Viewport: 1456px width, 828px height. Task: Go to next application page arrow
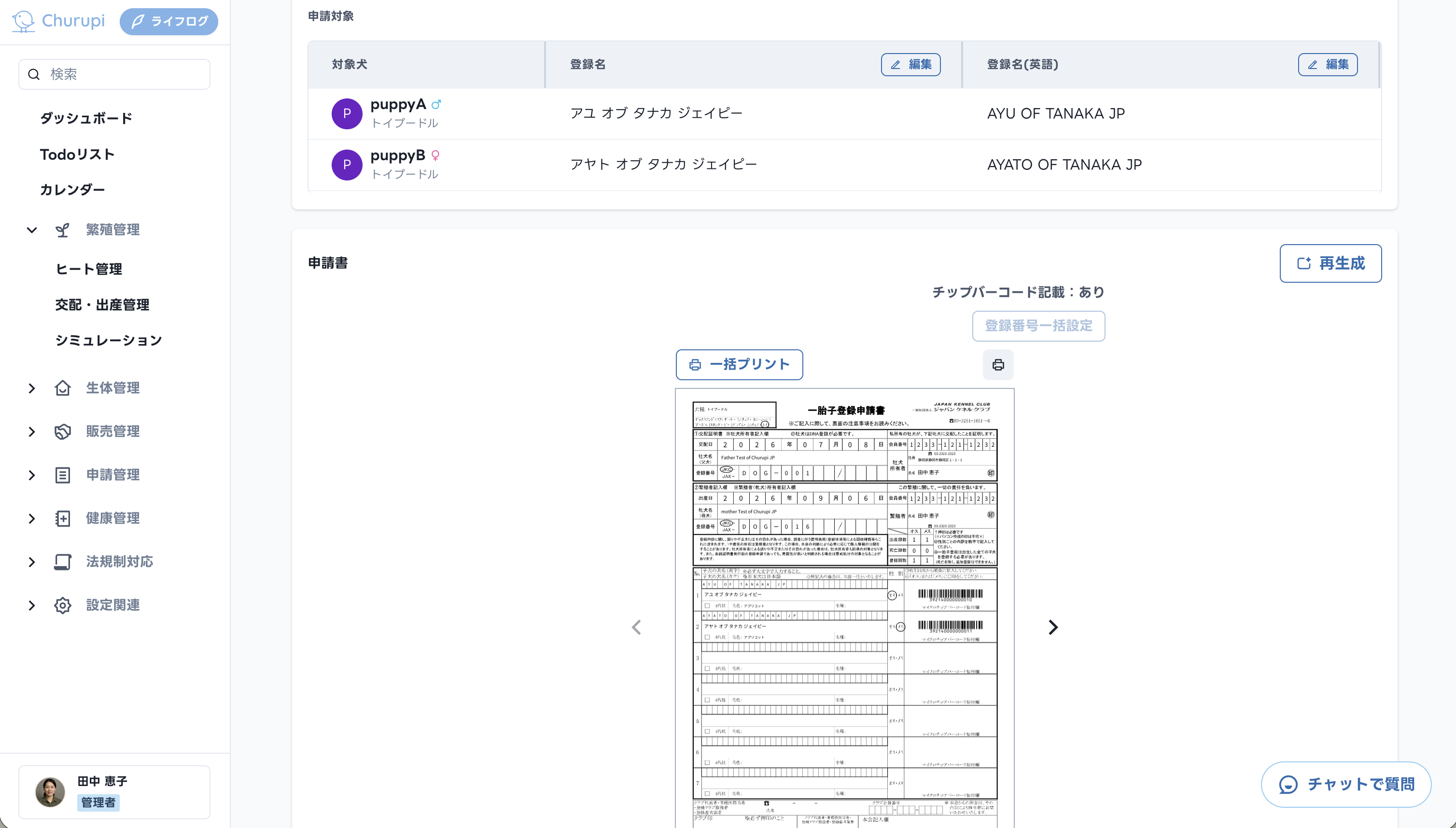click(1053, 627)
